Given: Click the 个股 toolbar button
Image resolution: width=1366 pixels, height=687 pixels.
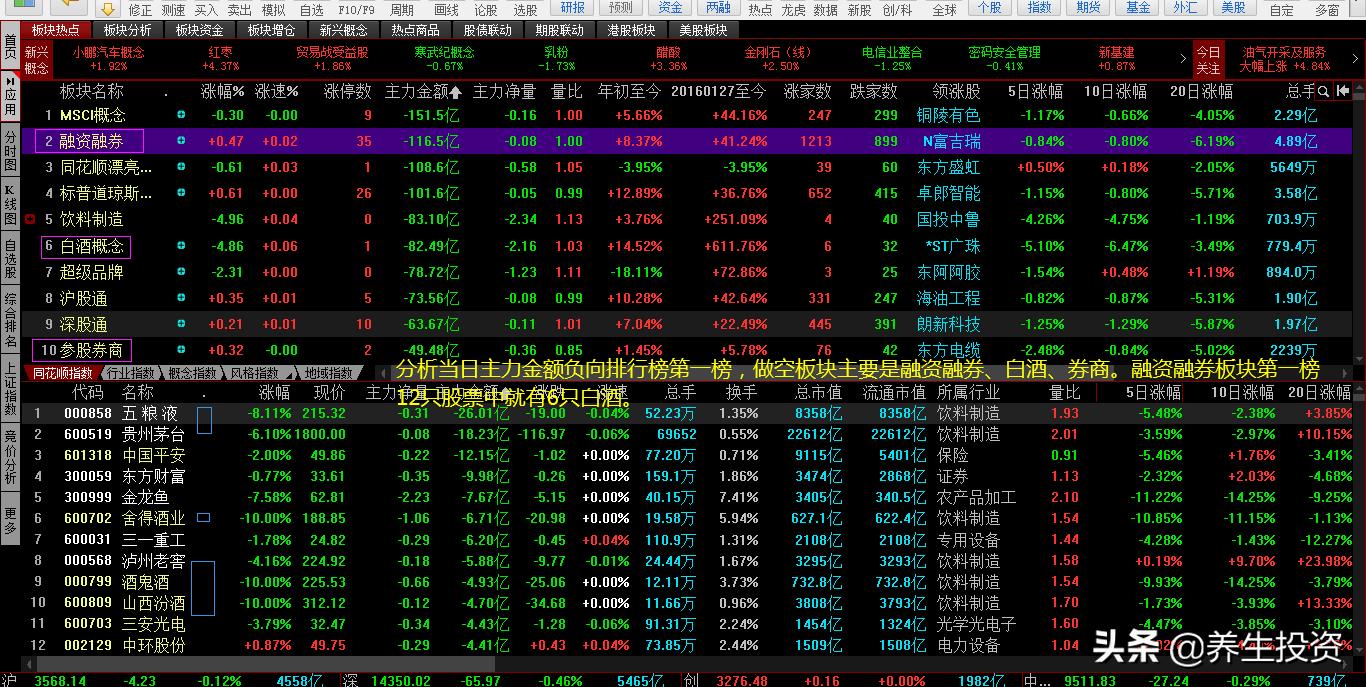Looking at the screenshot, I should click(x=990, y=8).
